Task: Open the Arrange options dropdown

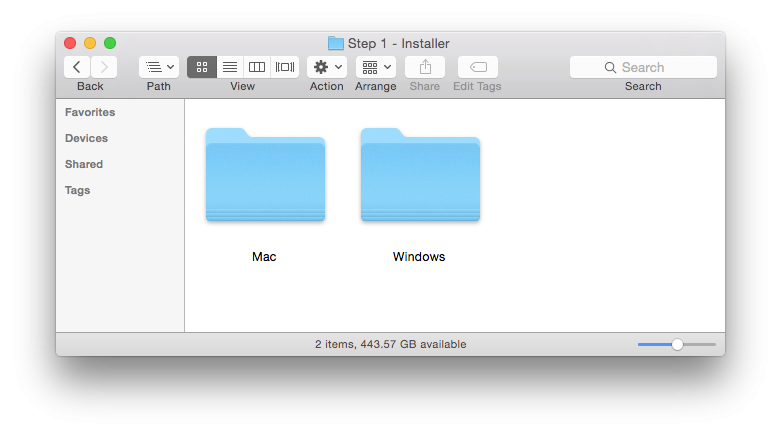Action: [x=376, y=67]
